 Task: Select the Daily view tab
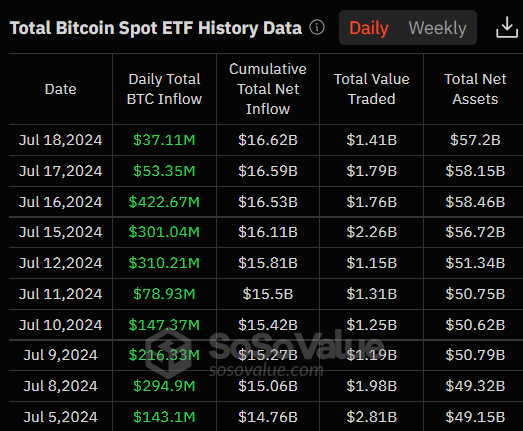[x=369, y=28]
